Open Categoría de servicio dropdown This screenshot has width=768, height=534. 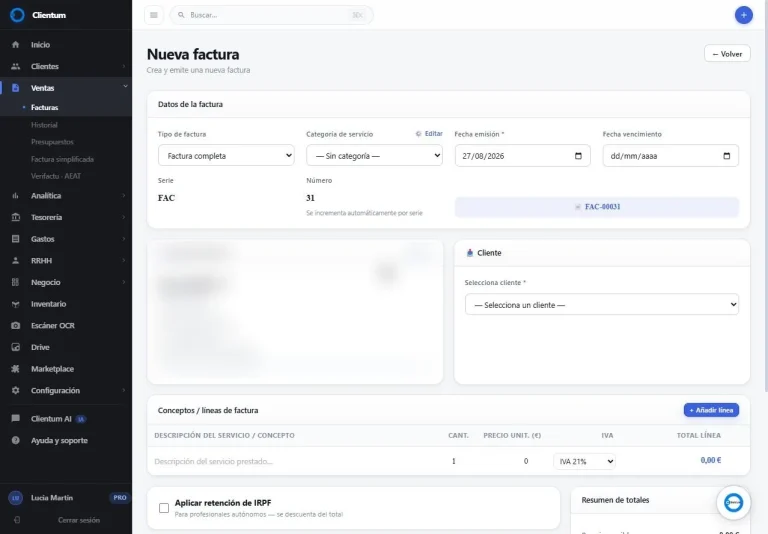tap(375, 155)
